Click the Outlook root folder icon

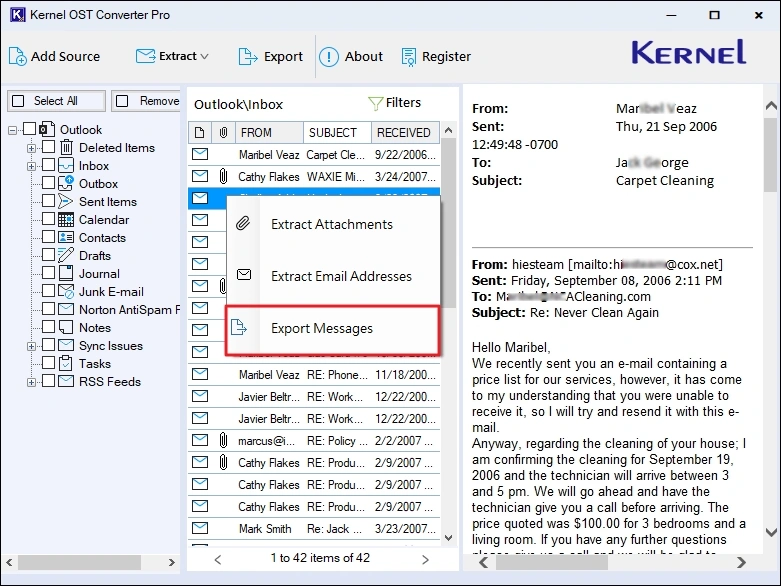(x=47, y=129)
